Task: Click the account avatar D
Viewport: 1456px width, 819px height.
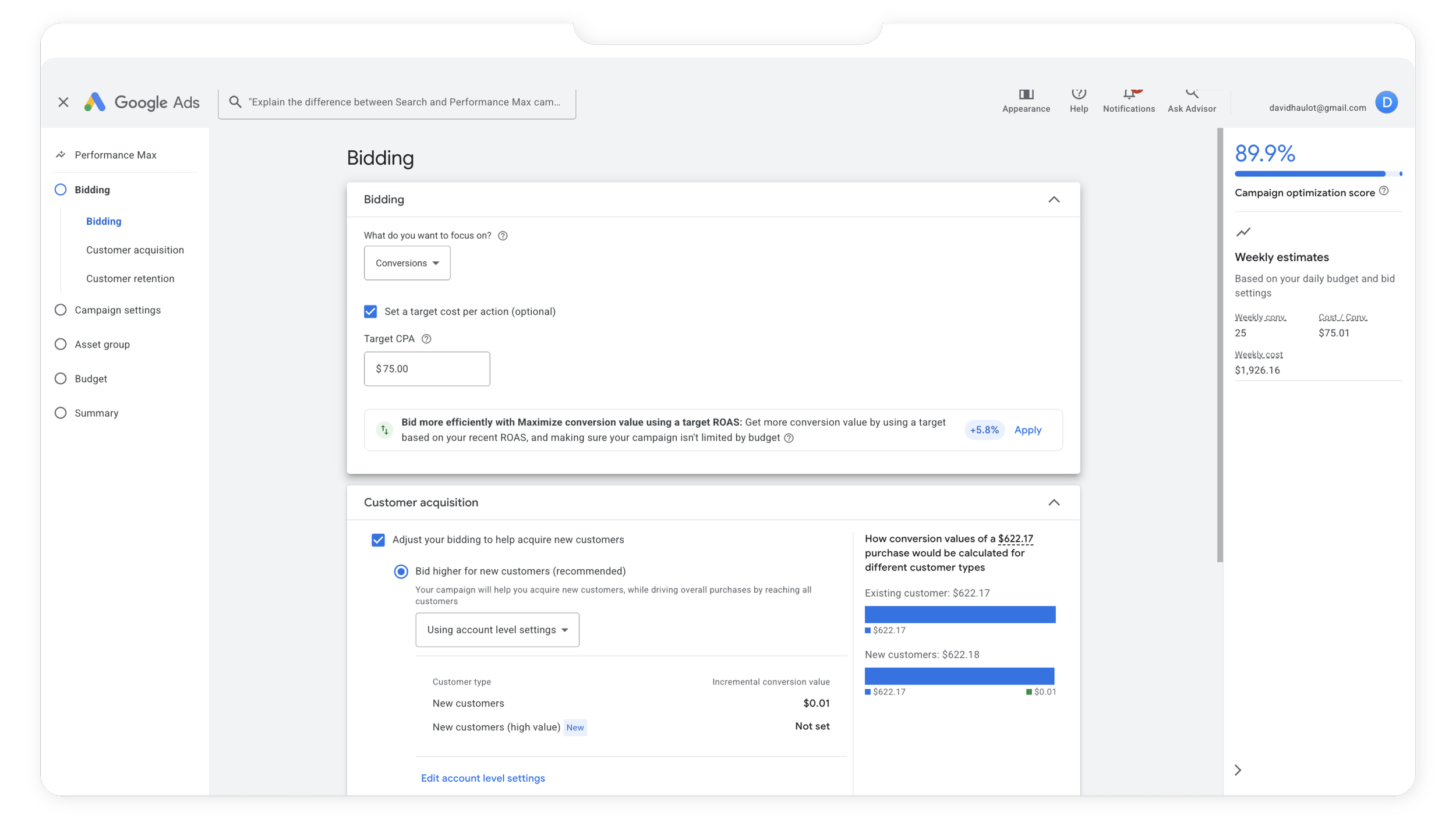Action: 1386,102
